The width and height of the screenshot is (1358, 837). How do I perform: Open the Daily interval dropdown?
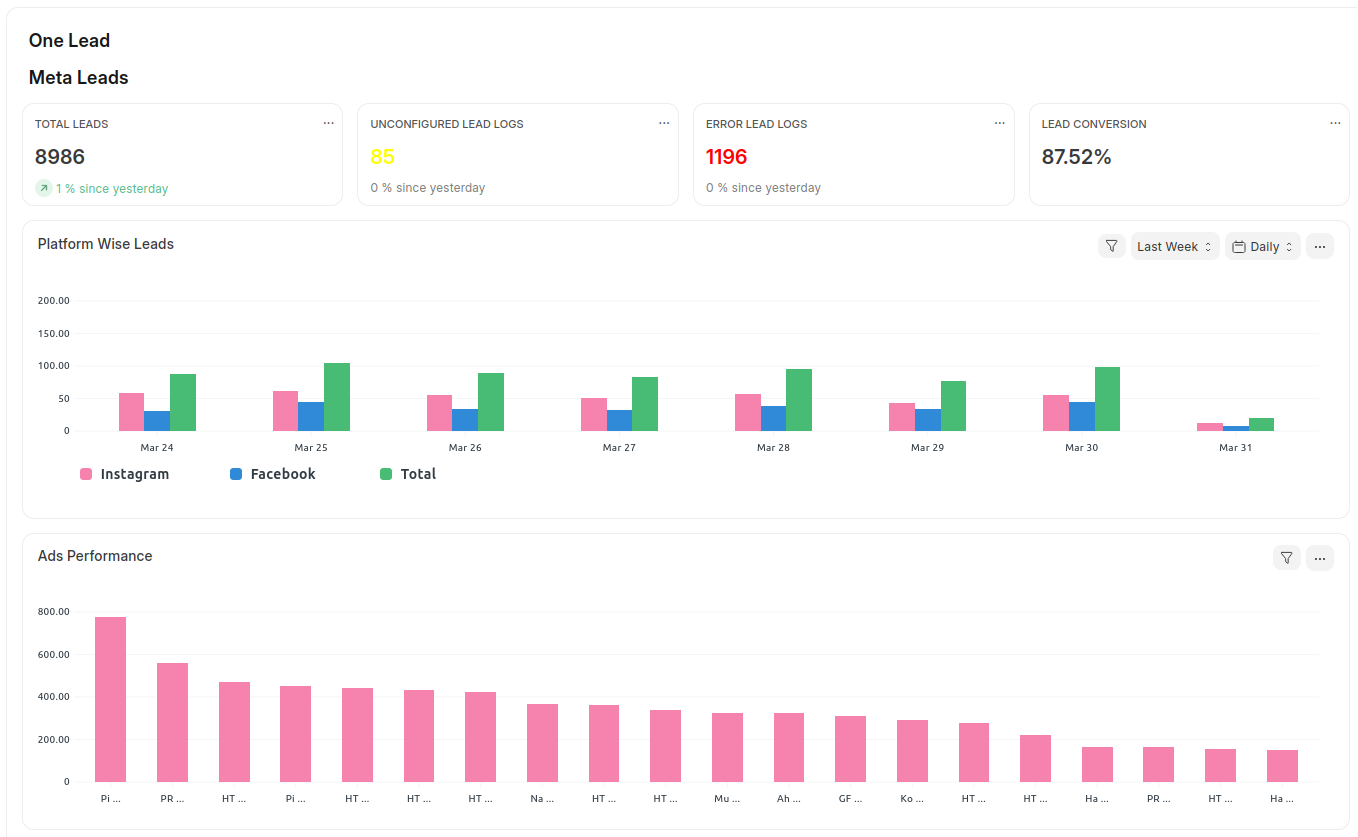click(x=1263, y=246)
